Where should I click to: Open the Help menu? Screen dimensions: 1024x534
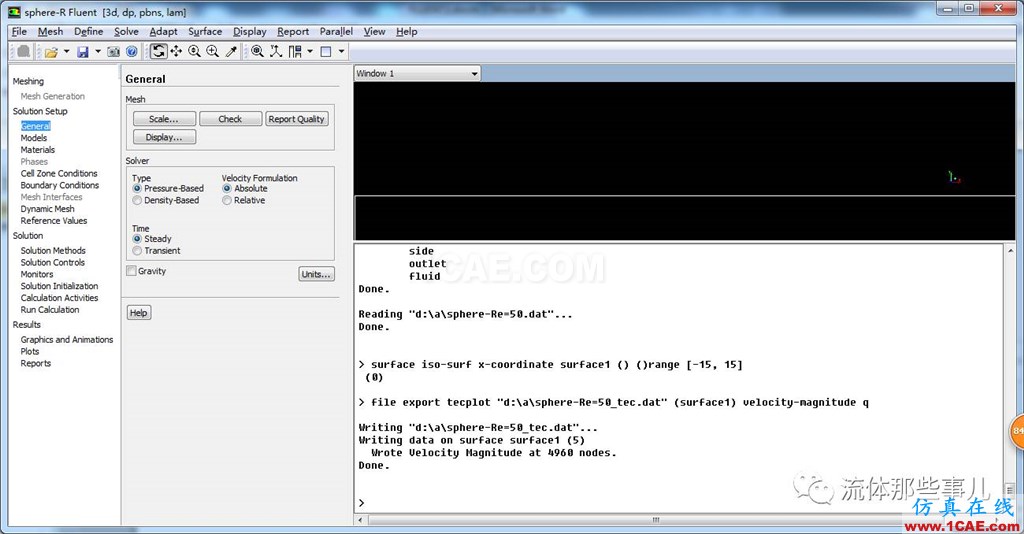pyautogui.click(x=406, y=31)
